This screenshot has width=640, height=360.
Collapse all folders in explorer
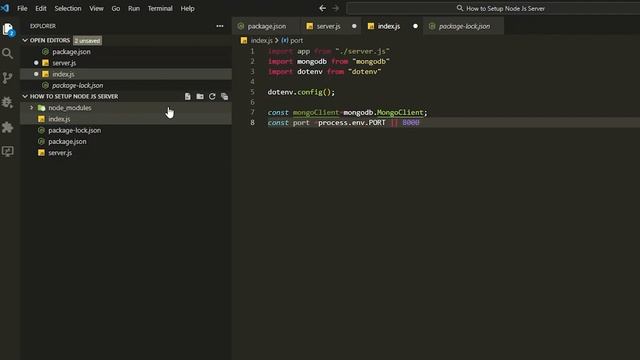point(224,96)
